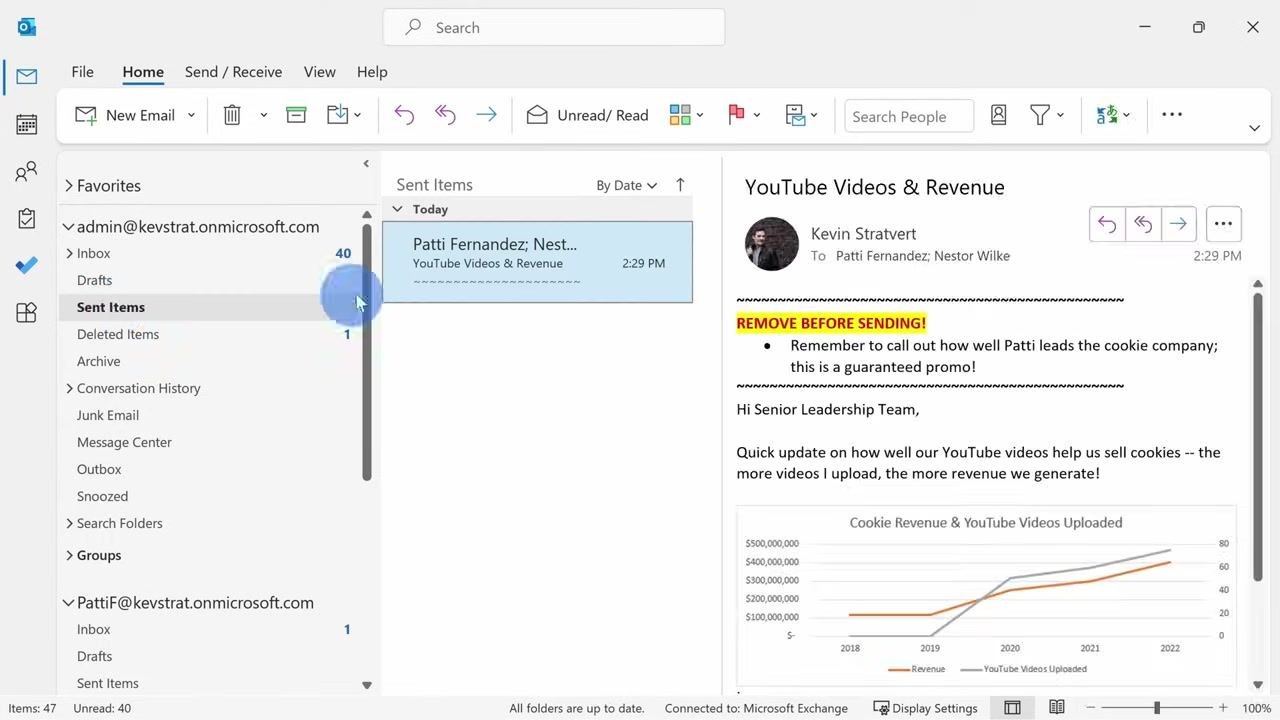The width and height of the screenshot is (1280, 720).
Task: Collapse the admin@kevstrat.onmicrosoft.com account
Action: (69, 227)
